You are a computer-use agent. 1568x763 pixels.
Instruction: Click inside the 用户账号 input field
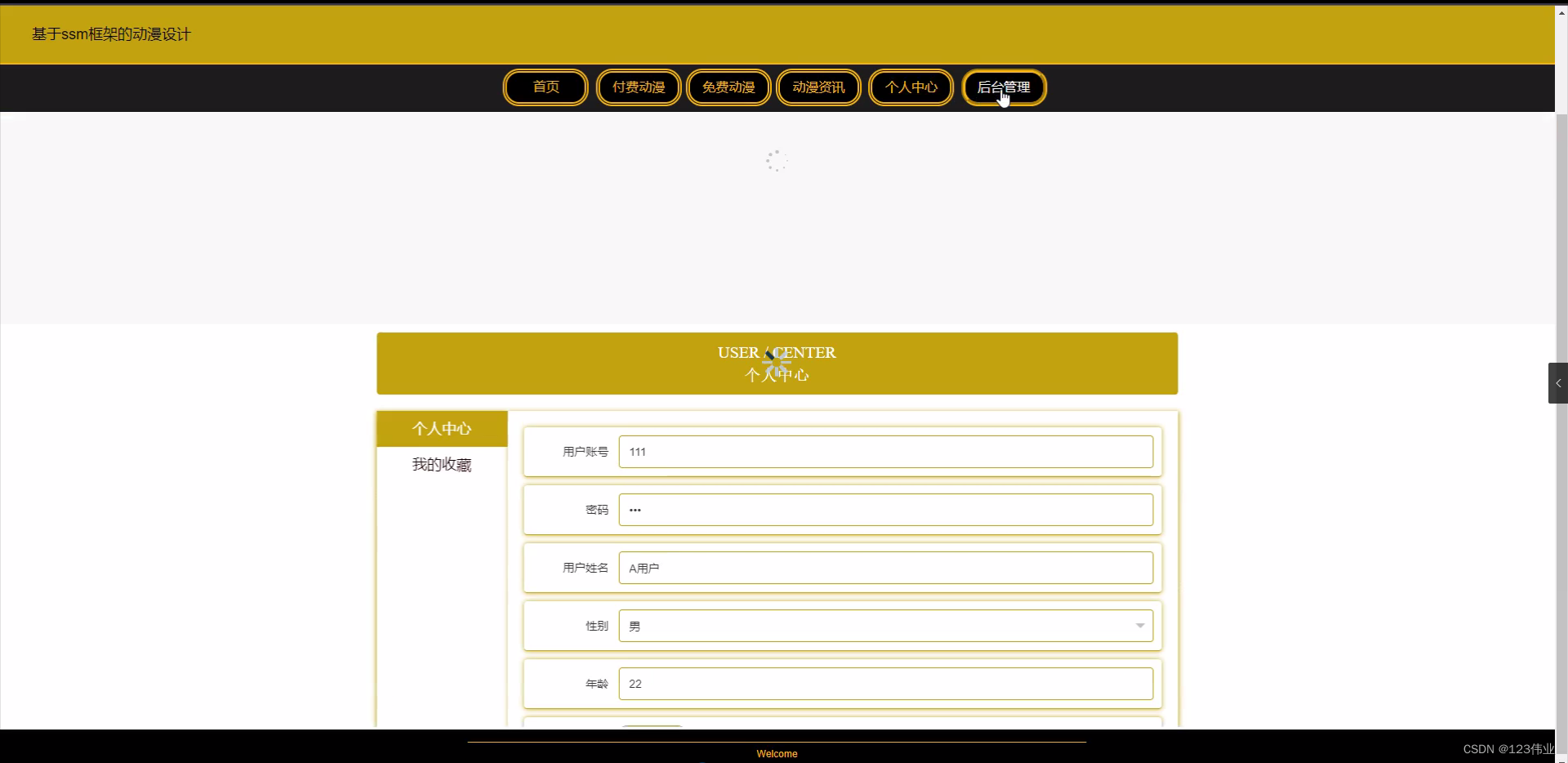tap(885, 452)
